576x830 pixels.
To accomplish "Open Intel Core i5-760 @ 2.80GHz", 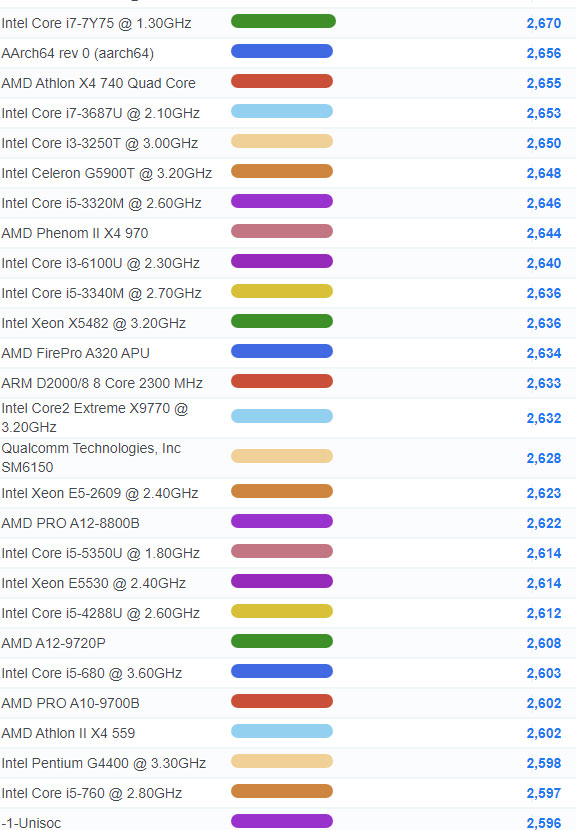I will point(92,793).
